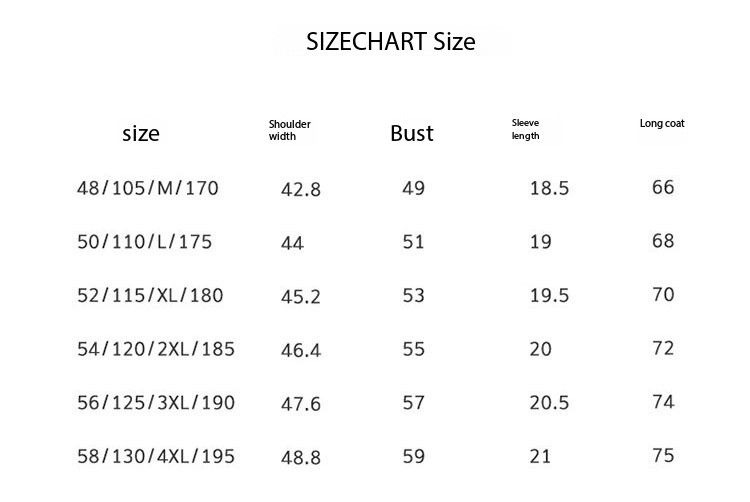Click shoulder width value 42.8
Viewport: 750px width, 502px height.
300,189
